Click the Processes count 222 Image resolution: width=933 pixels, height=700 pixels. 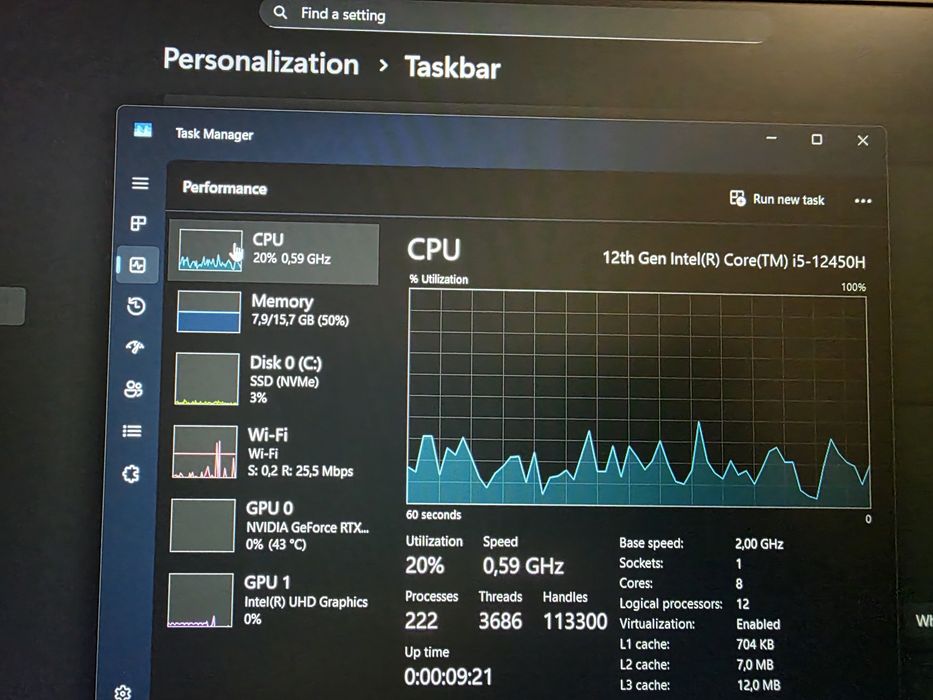click(x=421, y=621)
